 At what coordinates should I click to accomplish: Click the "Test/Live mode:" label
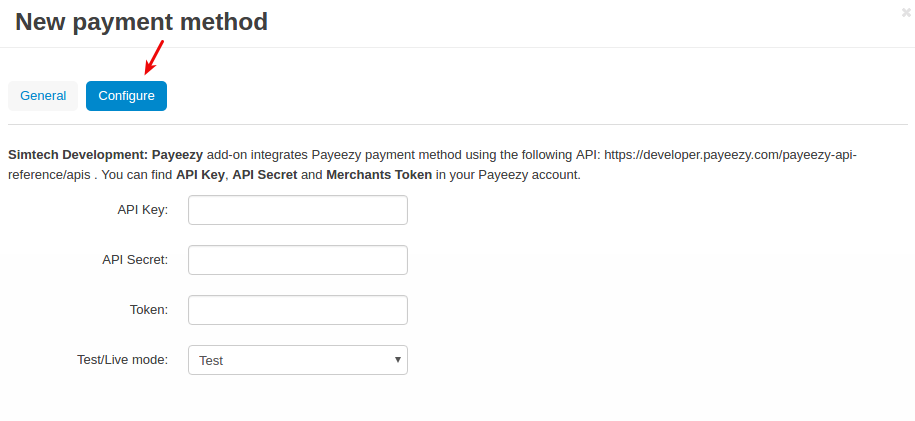click(123, 360)
